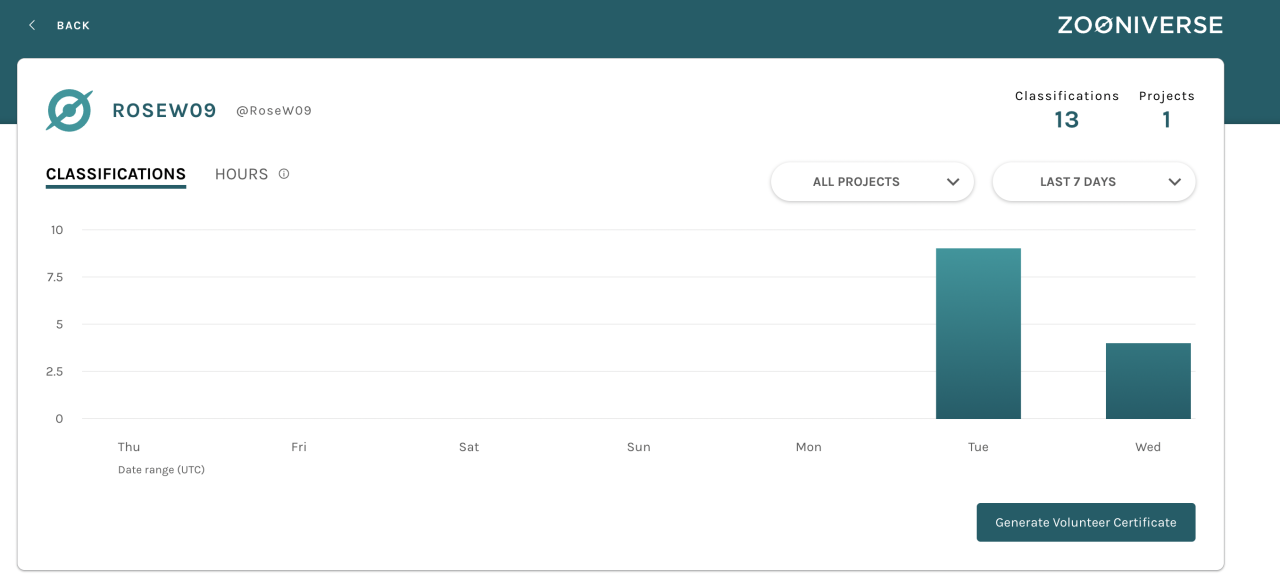Click the ROSEW09 display name
The height and width of the screenshot is (587, 1280).
coord(164,111)
